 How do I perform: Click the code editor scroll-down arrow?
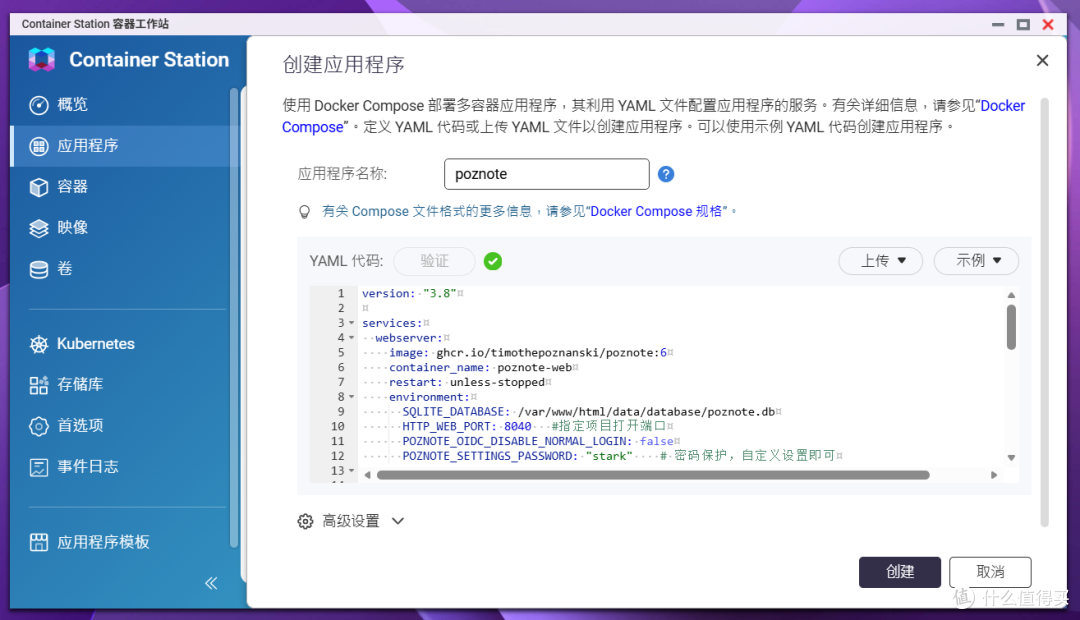1011,457
